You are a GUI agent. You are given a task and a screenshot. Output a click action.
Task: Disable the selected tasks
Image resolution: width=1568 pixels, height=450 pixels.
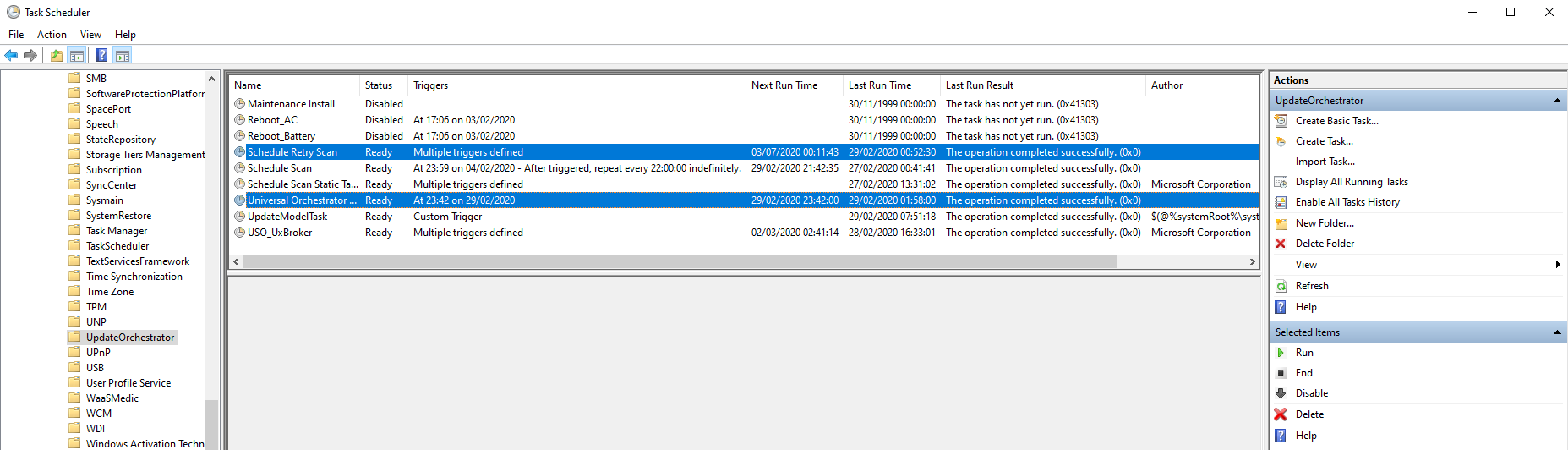(1311, 393)
